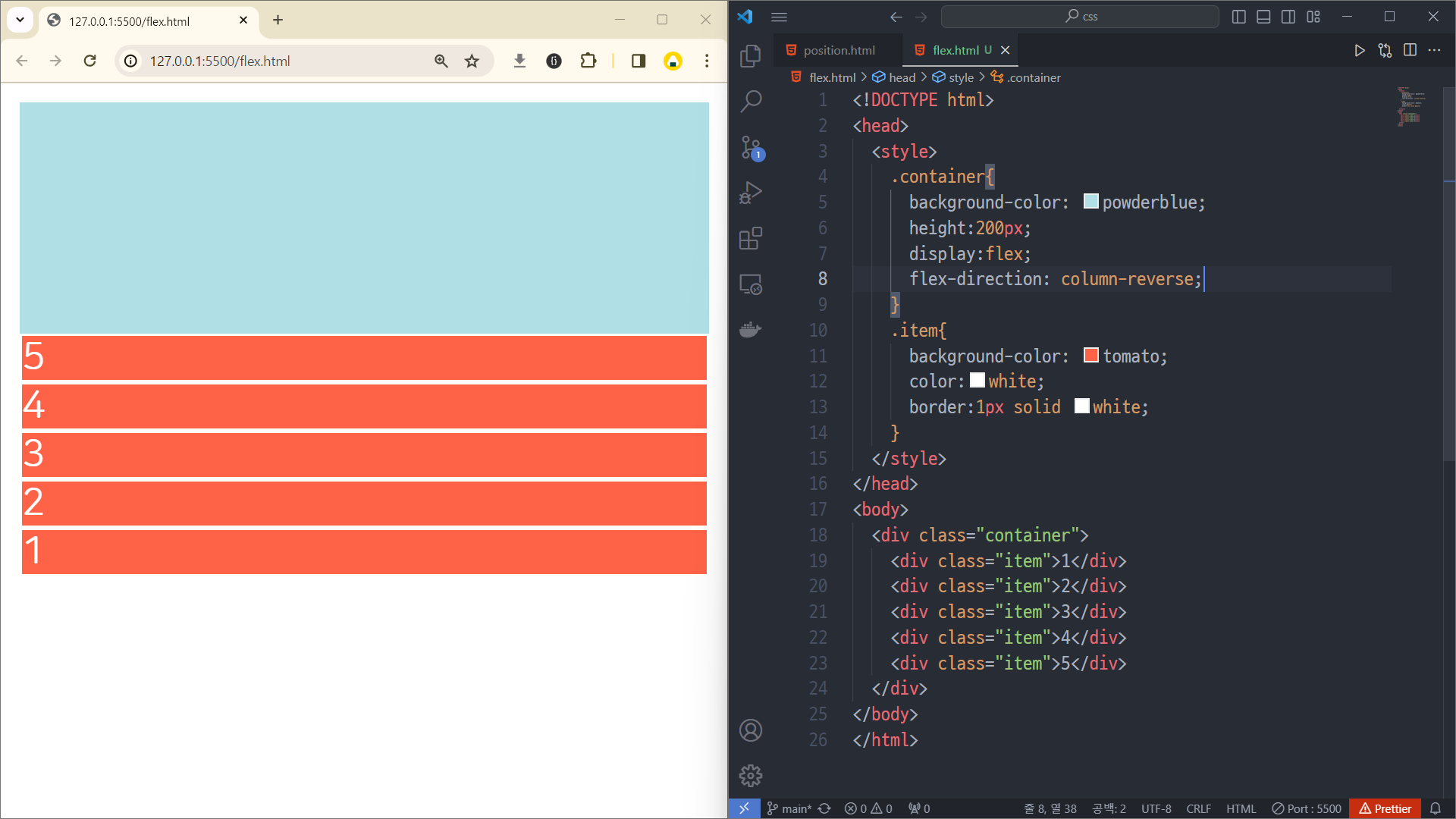Click the powderblue color swatch
Viewport: 1456px width, 819px height.
point(1090,202)
